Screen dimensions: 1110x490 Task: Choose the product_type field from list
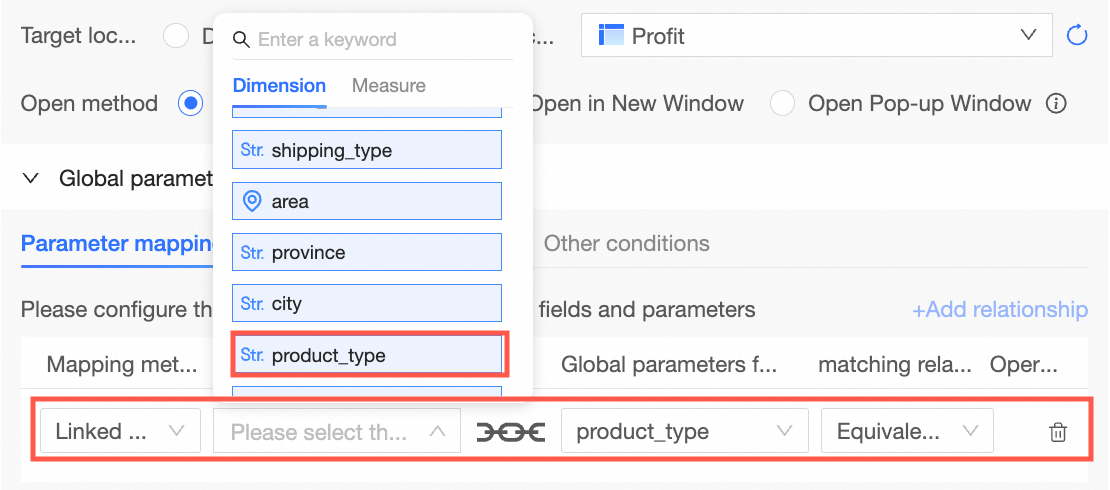coord(367,355)
